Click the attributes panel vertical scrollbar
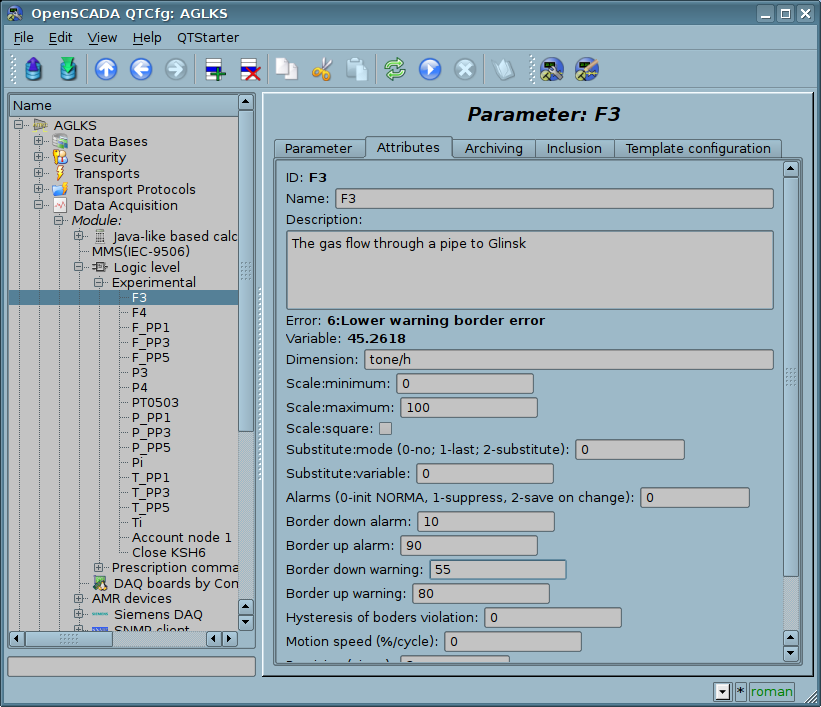This screenshot has height=707, width=821. 791,377
